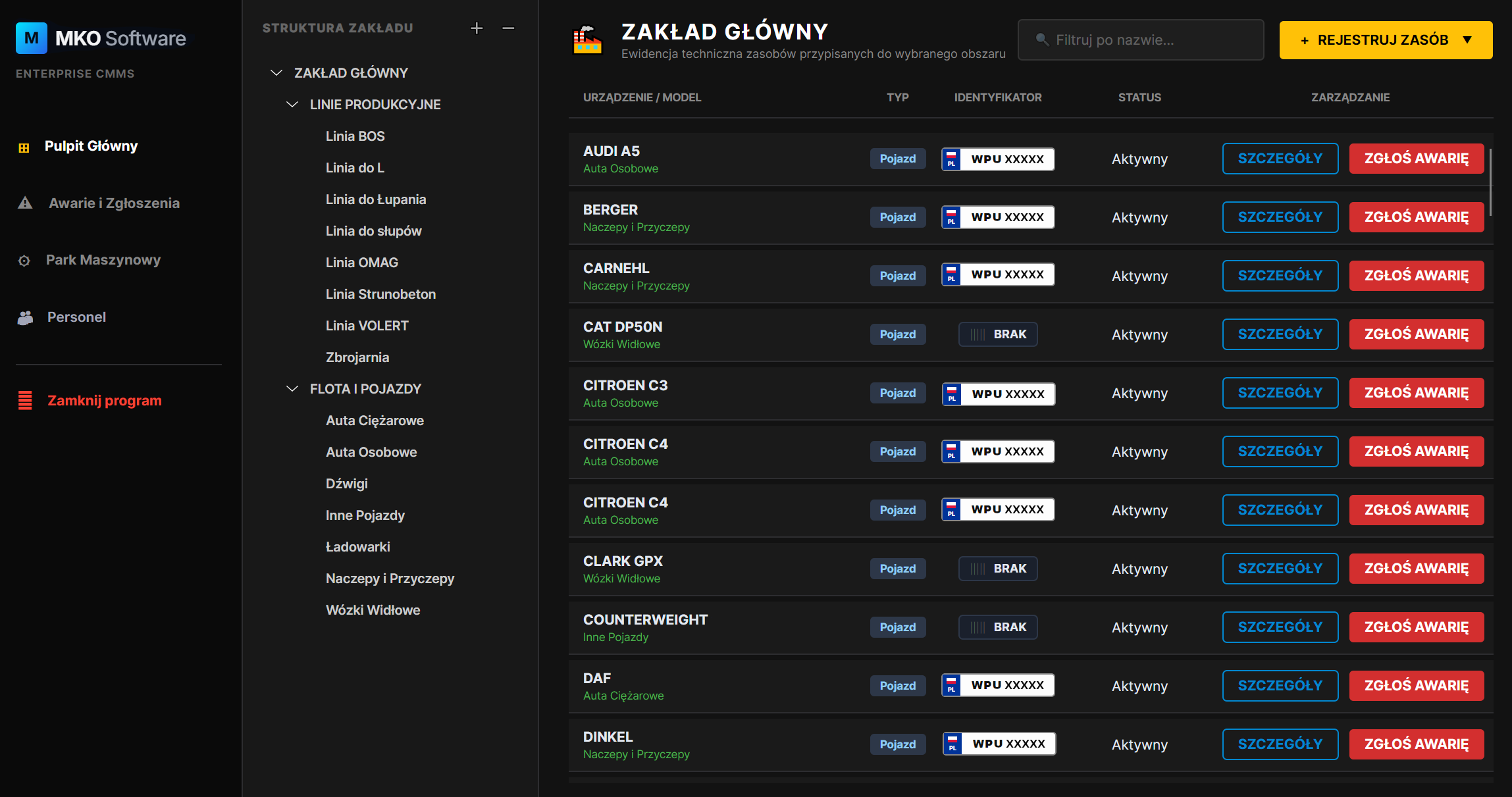Image resolution: width=1512 pixels, height=797 pixels.
Task: Open Pulpit Główny in the sidebar
Action: [x=91, y=146]
